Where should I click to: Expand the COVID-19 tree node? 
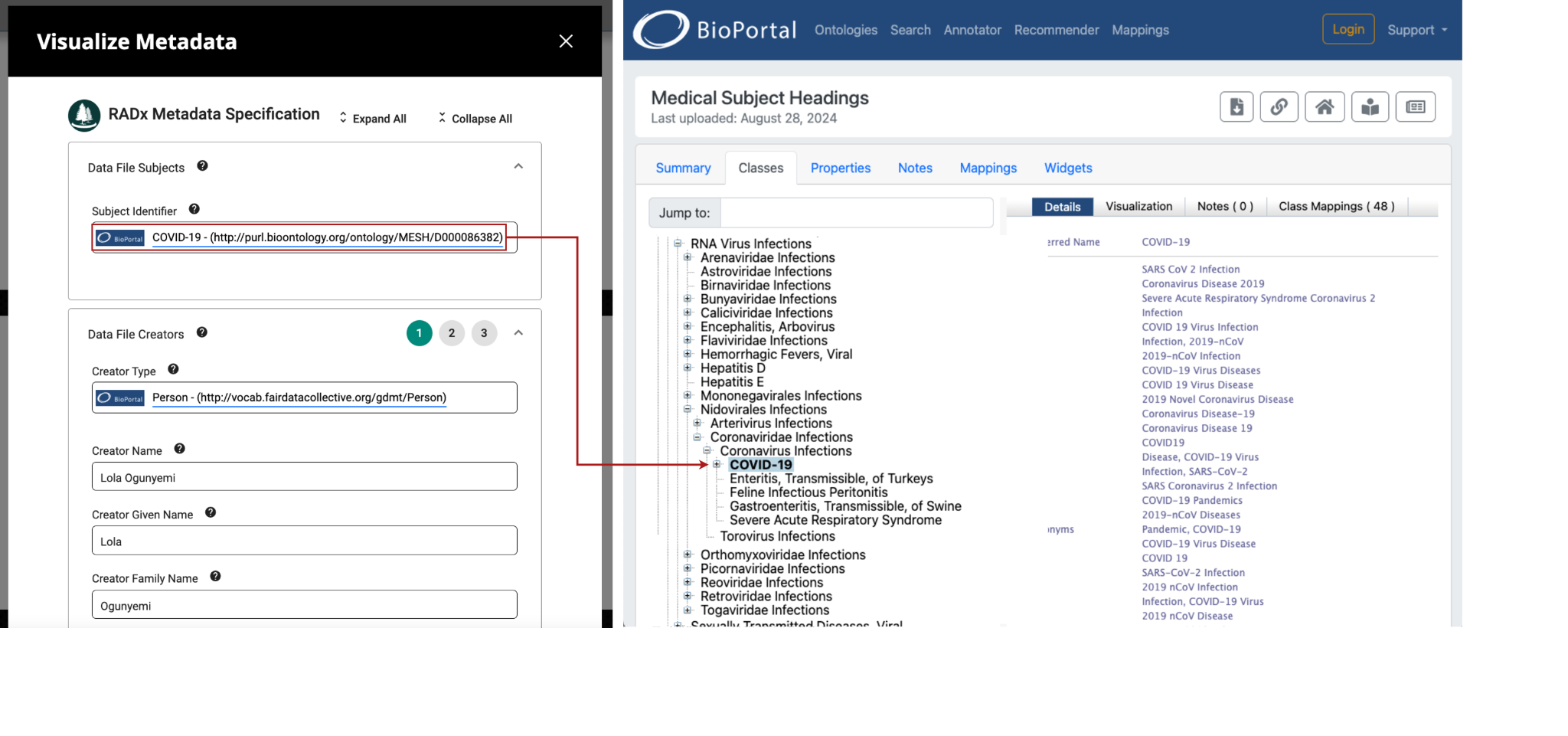[x=717, y=464]
